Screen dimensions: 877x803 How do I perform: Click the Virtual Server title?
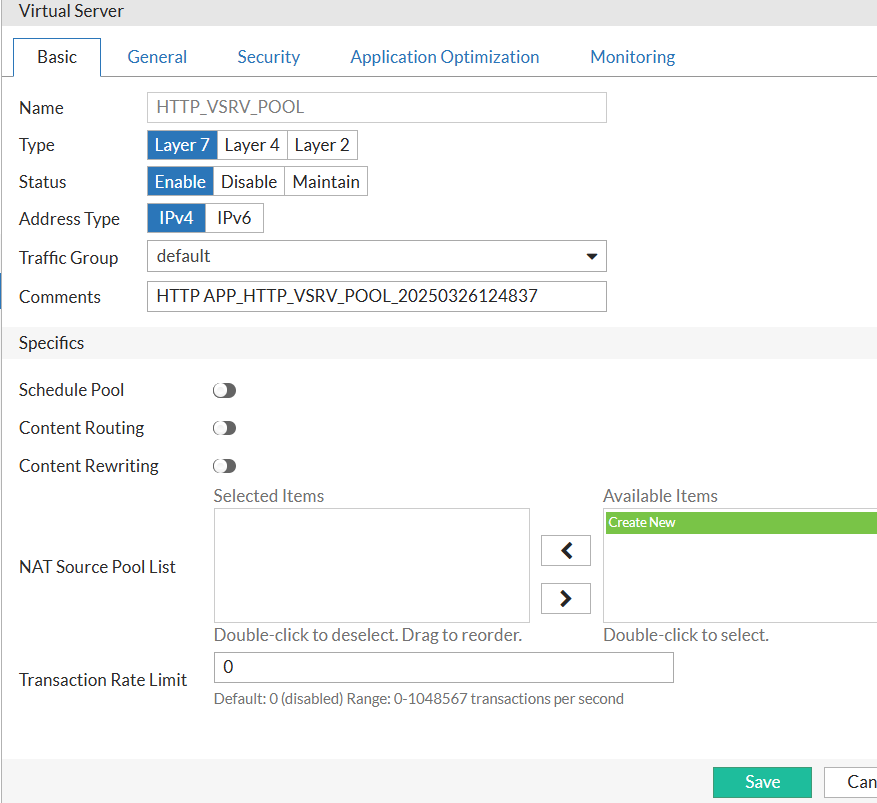[71, 11]
